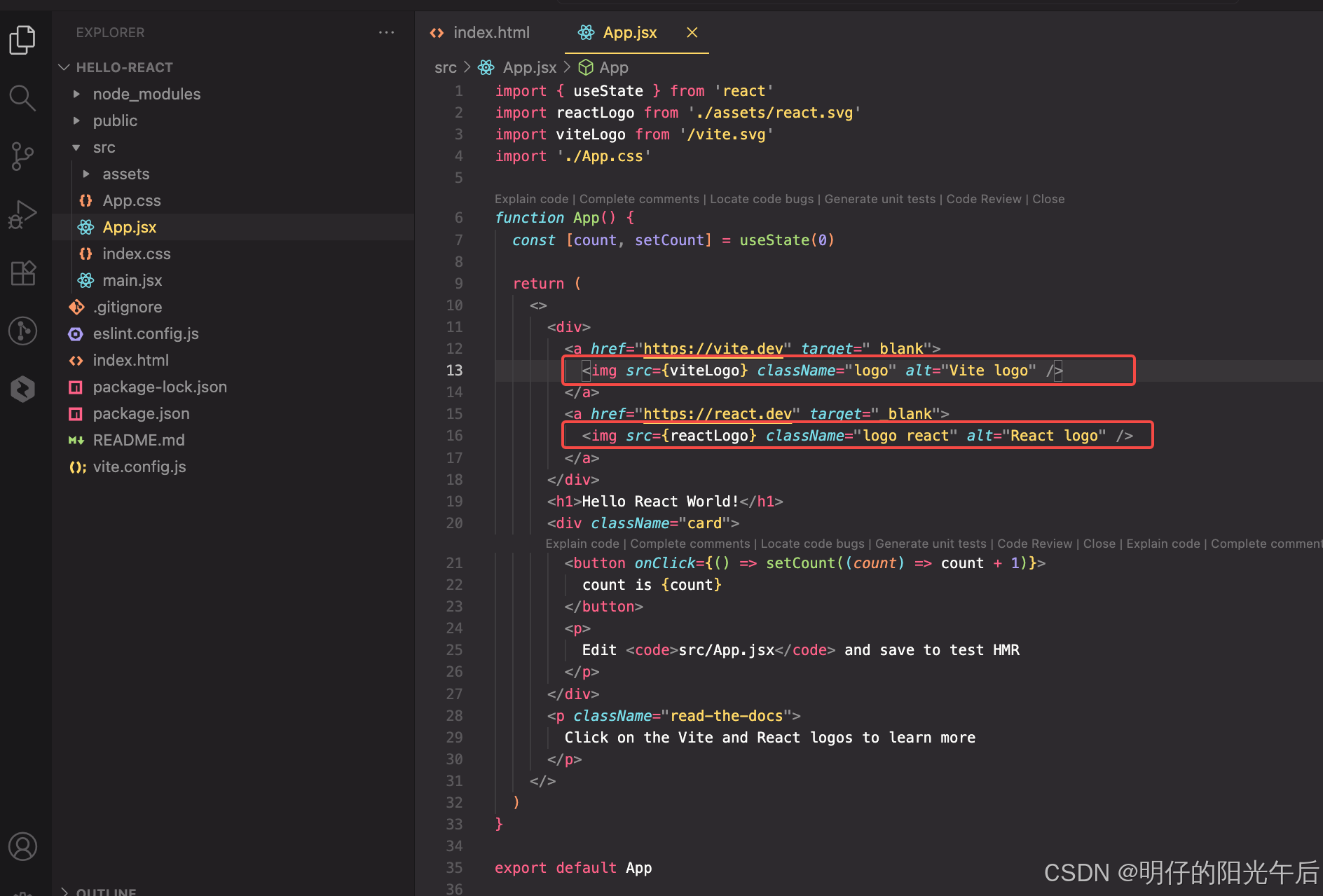Screen dimensions: 1323x896
Task: Open the Run and Debug view
Action: click(22, 214)
